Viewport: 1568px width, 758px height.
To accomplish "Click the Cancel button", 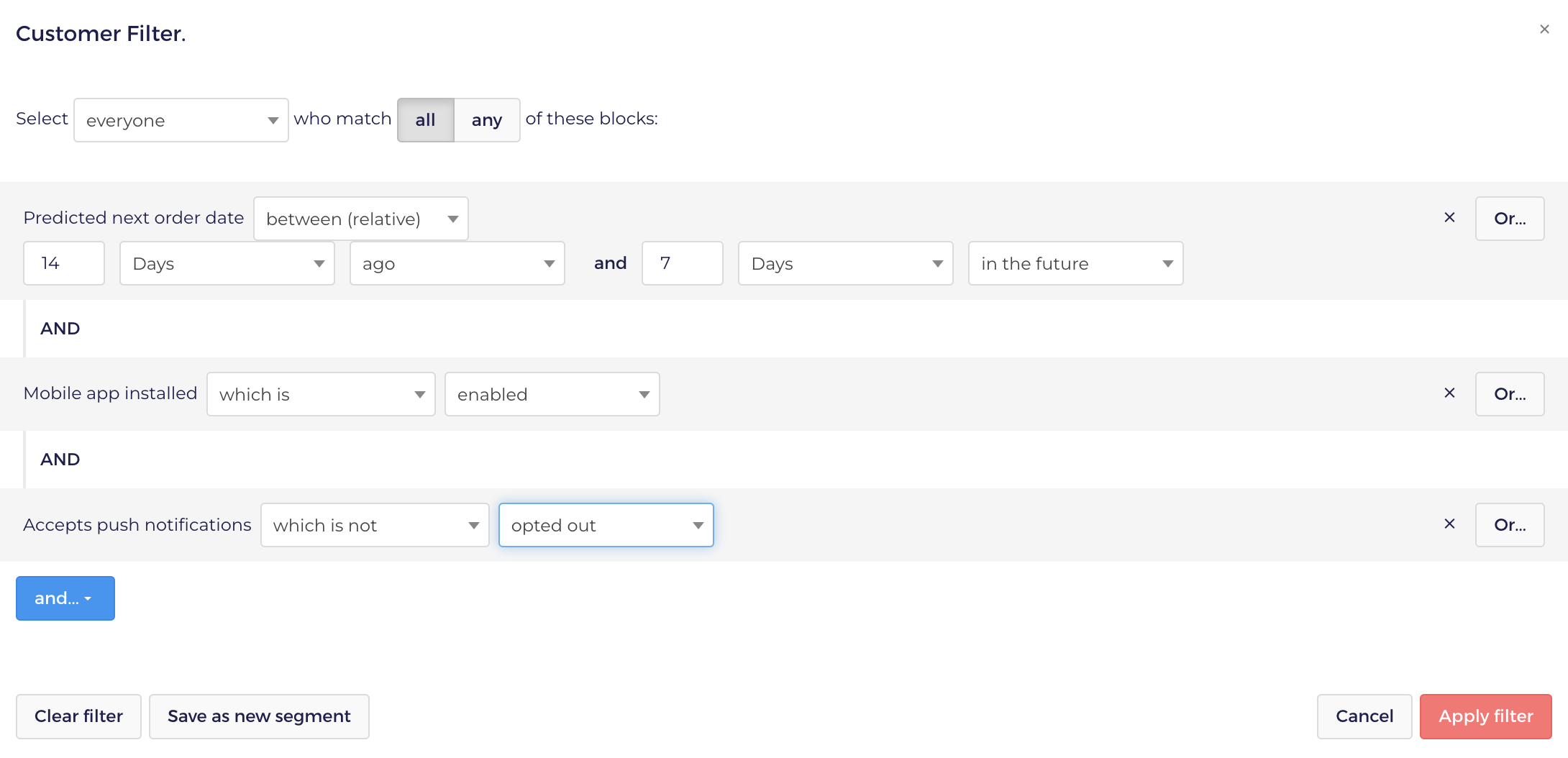I will [x=1364, y=716].
